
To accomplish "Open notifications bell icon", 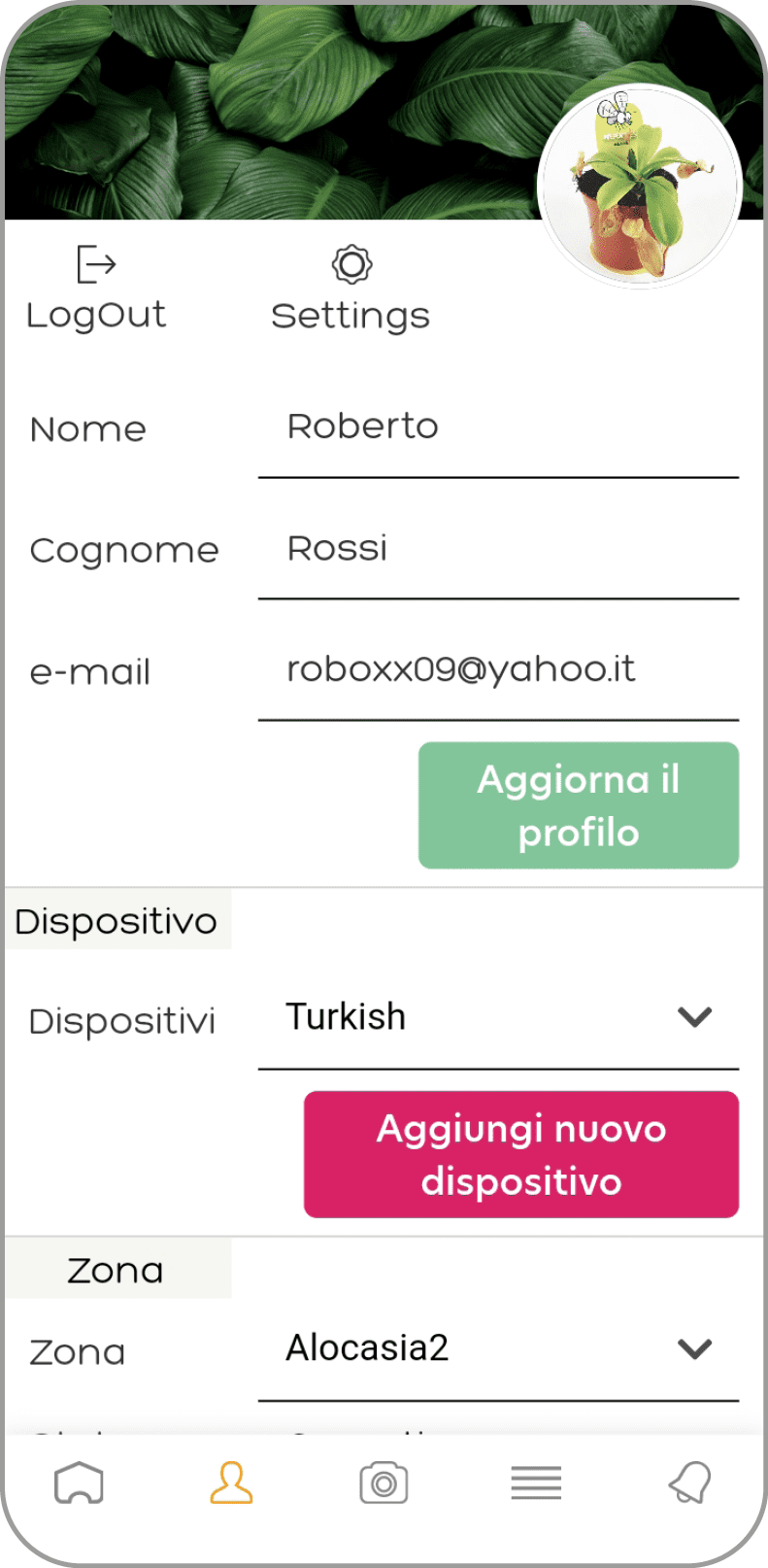I will click(x=689, y=1483).
